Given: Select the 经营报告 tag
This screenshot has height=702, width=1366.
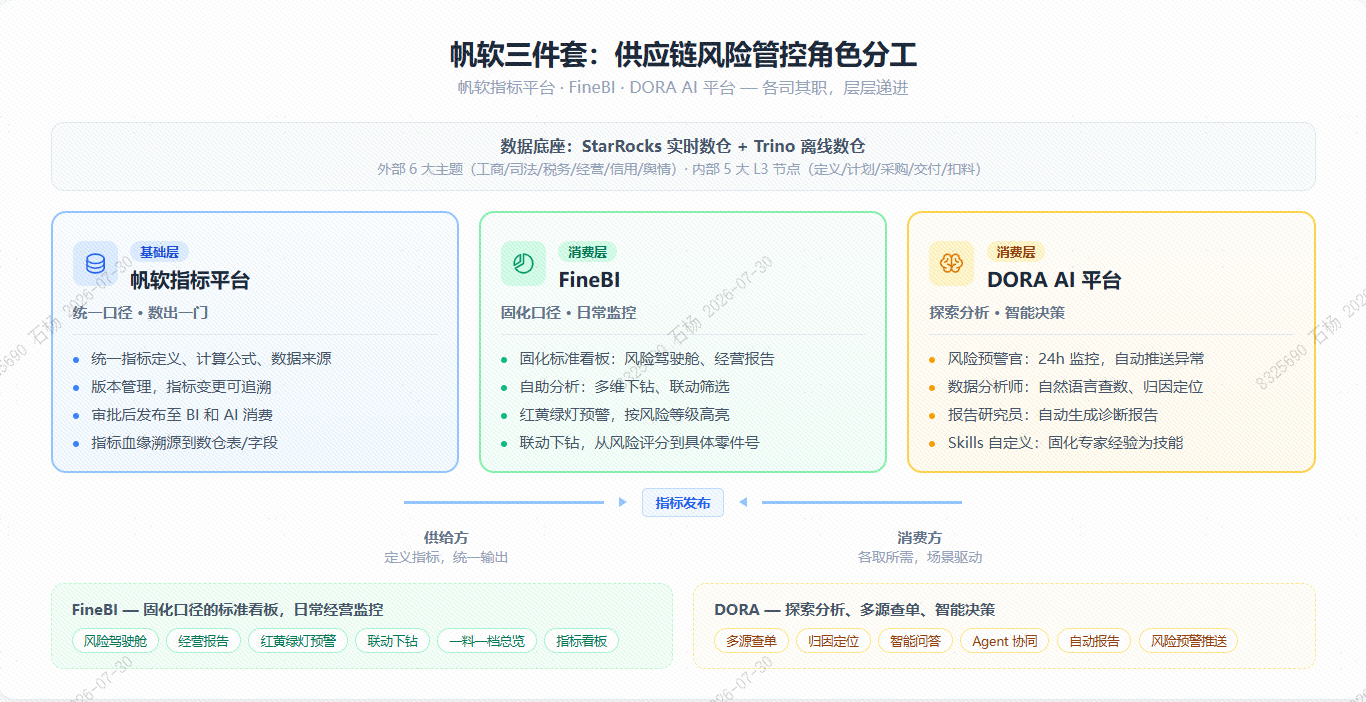Looking at the screenshot, I should click(203, 641).
